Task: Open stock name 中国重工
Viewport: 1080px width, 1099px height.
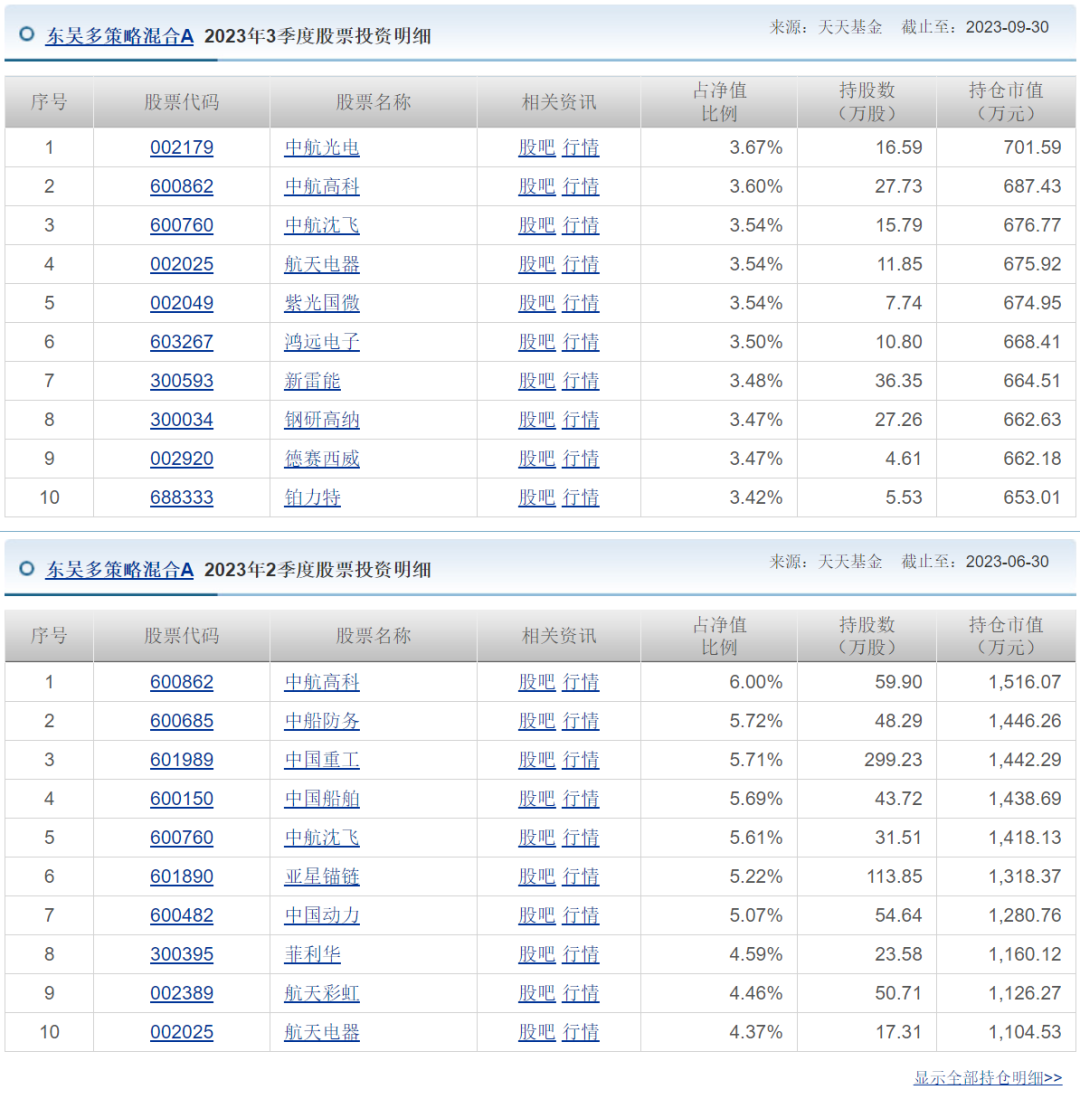Action: coord(322,760)
